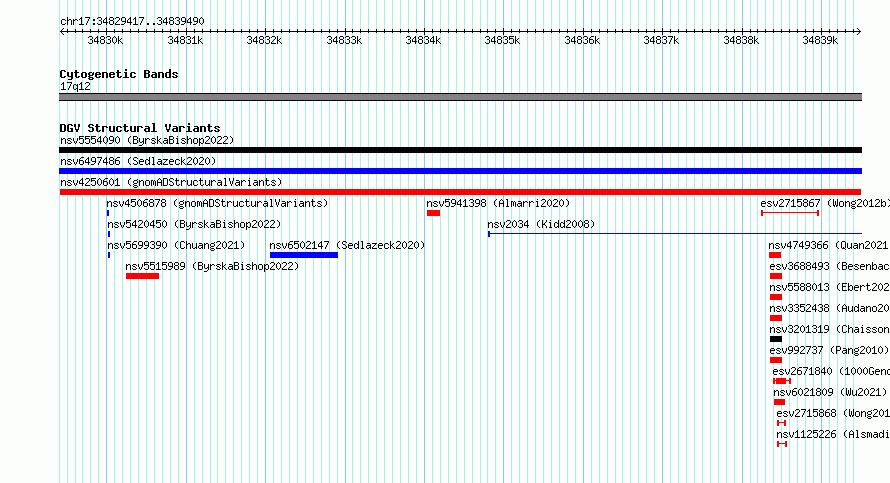This screenshot has height=483, width=890.
Task: Select the nsv4749366 red variant block
Action: (775, 255)
